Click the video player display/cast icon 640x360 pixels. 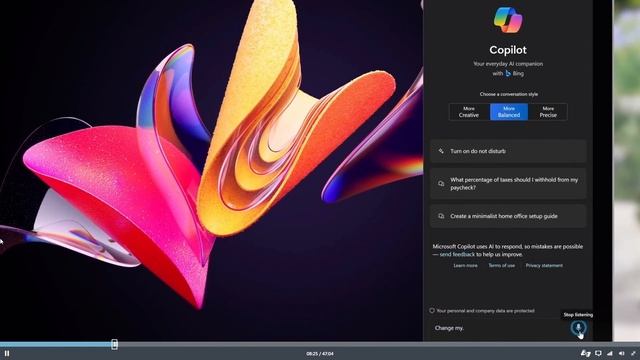coord(598,353)
